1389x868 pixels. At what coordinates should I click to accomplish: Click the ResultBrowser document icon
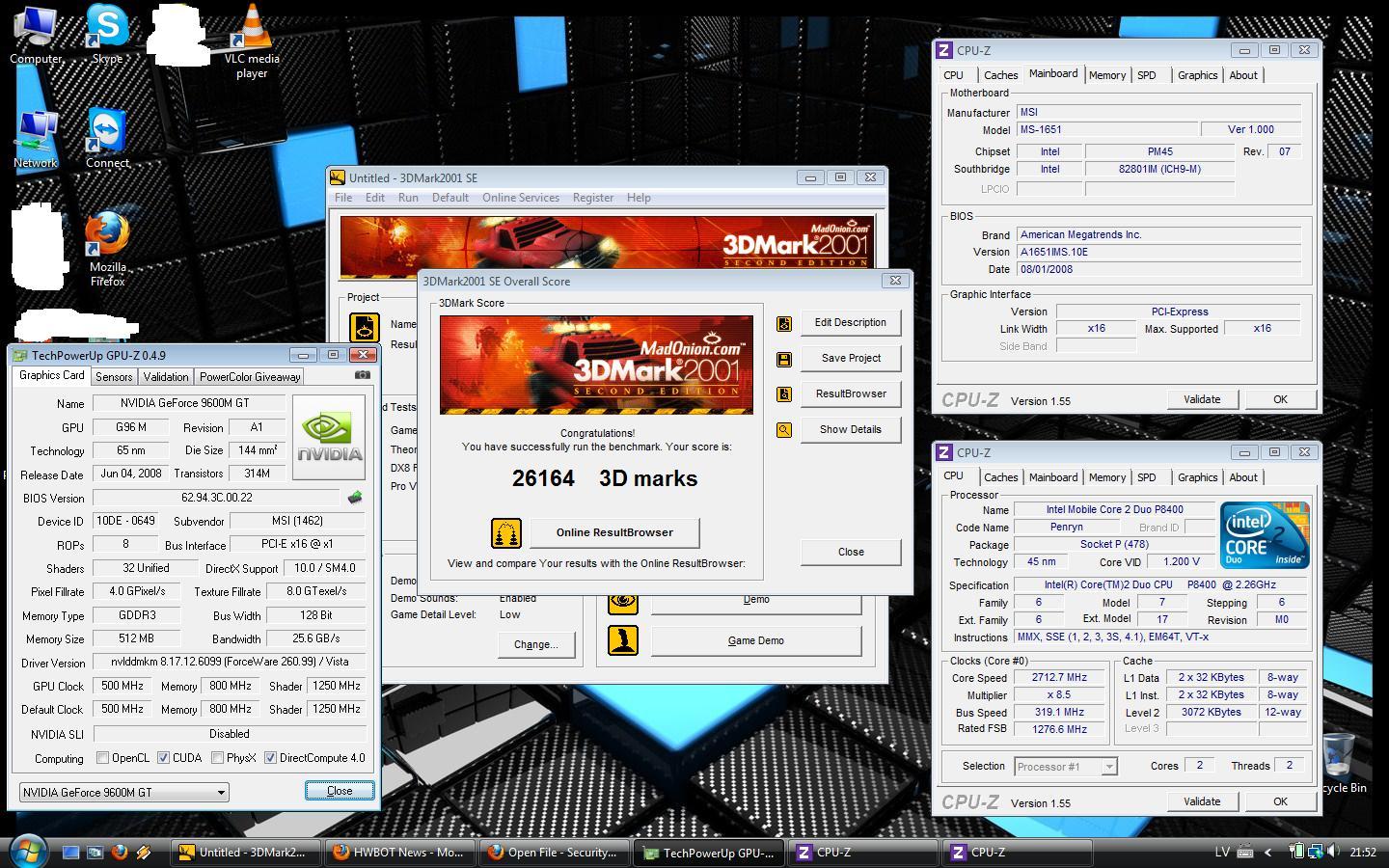click(784, 393)
